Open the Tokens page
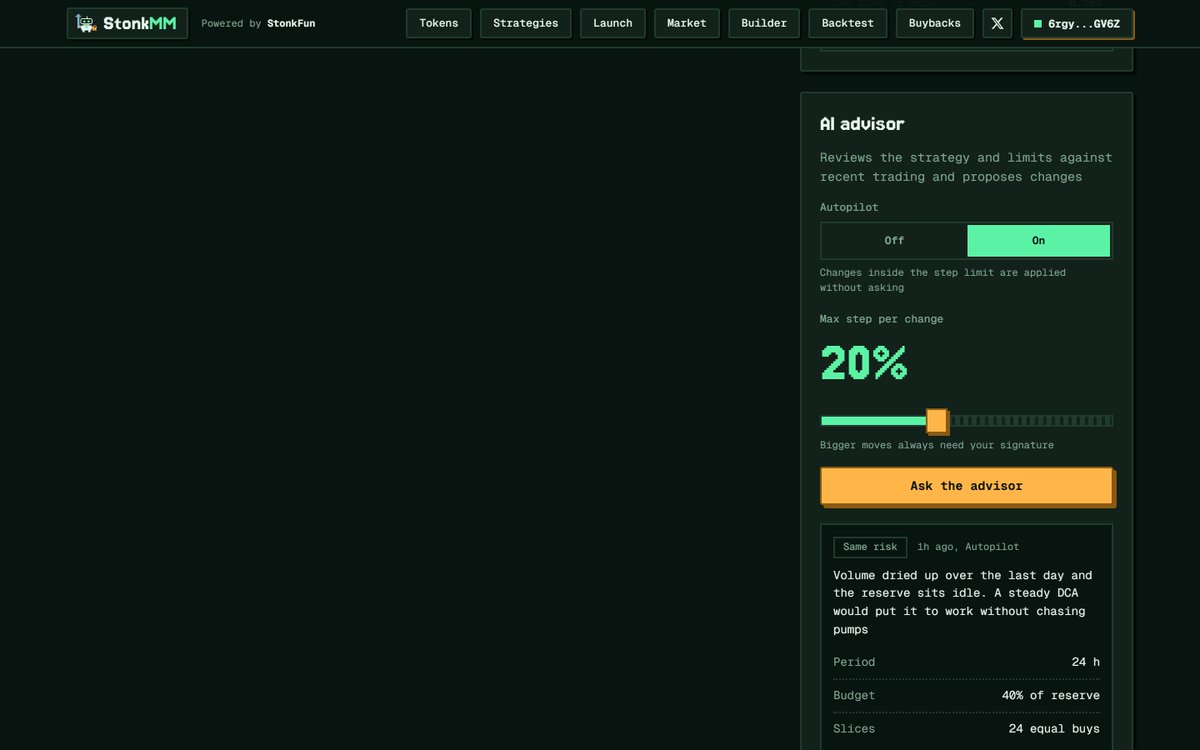This screenshot has height=750, width=1200. (x=439, y=23)
